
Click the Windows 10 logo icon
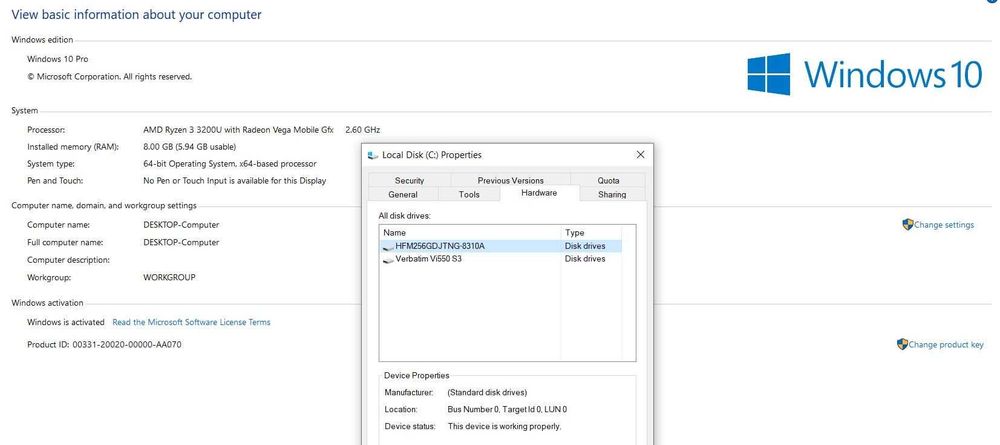768,74
